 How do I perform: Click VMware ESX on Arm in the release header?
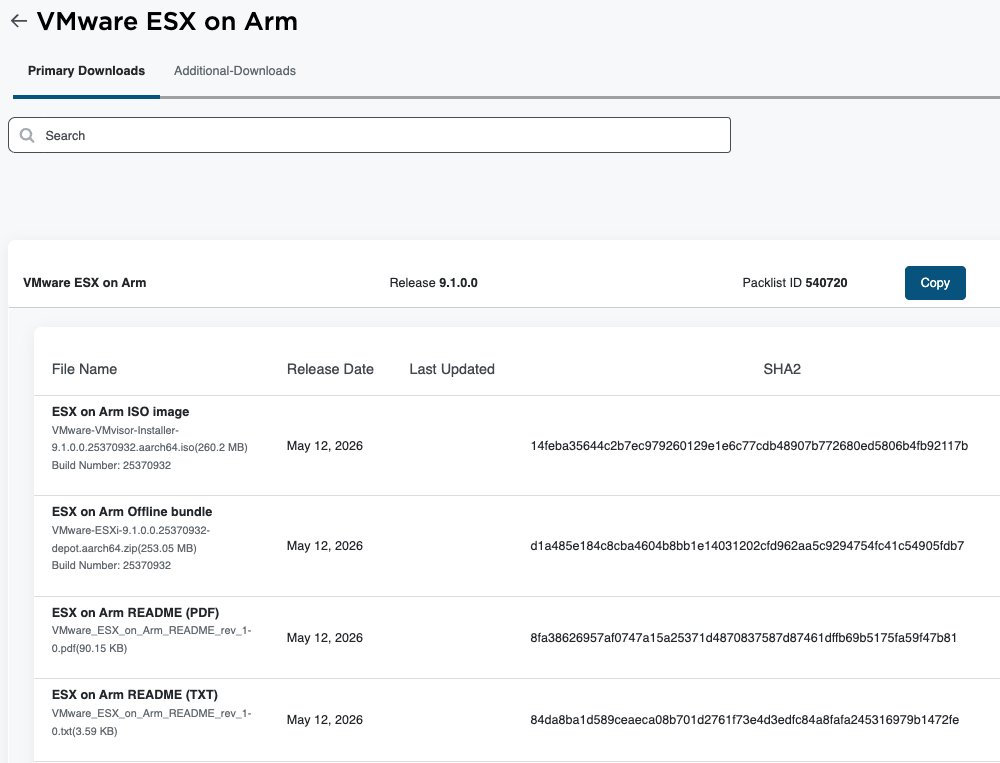pos(85,283)
